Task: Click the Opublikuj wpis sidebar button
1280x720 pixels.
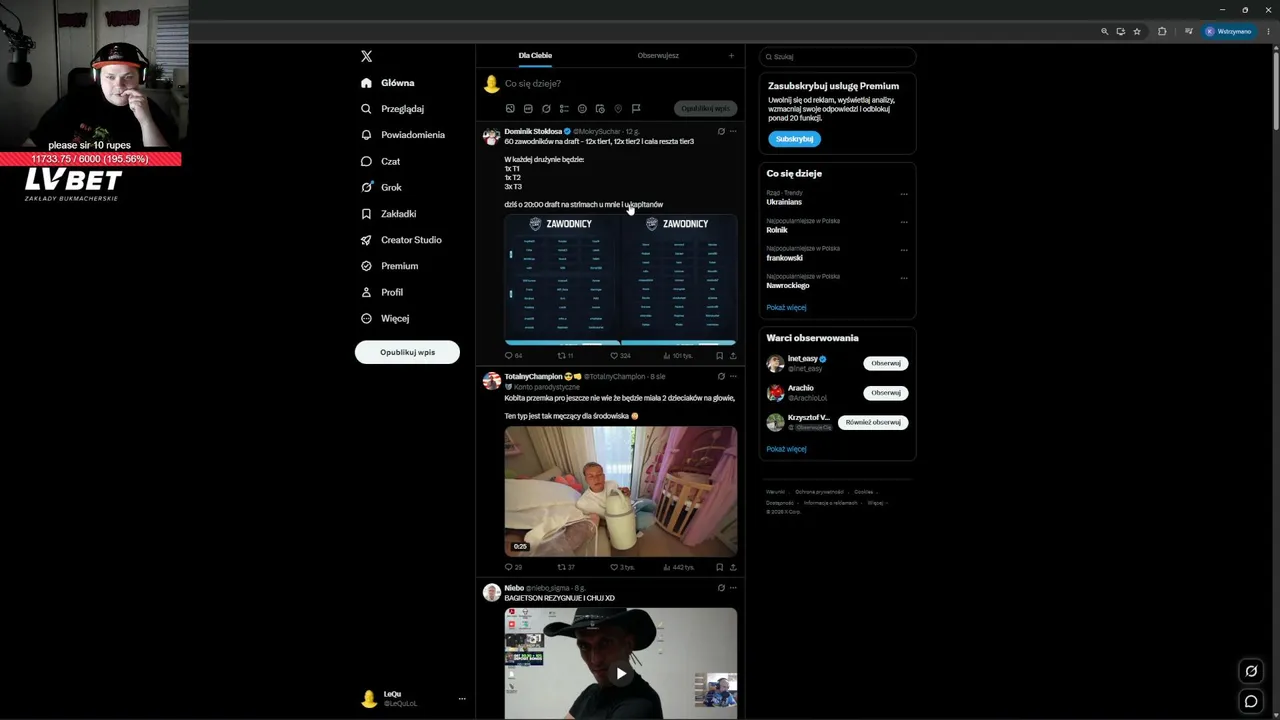Action: coord(407,352)
